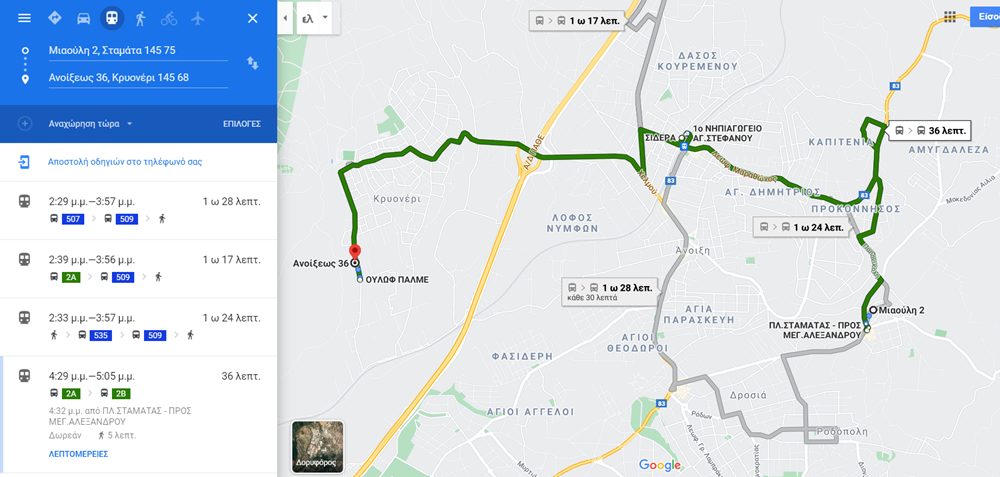The width and height of the screenshot is (1000, 477).
Task: Click Αποστολή οδηγιών στο τηλέφωνό σας link
Action: (125, 162)
